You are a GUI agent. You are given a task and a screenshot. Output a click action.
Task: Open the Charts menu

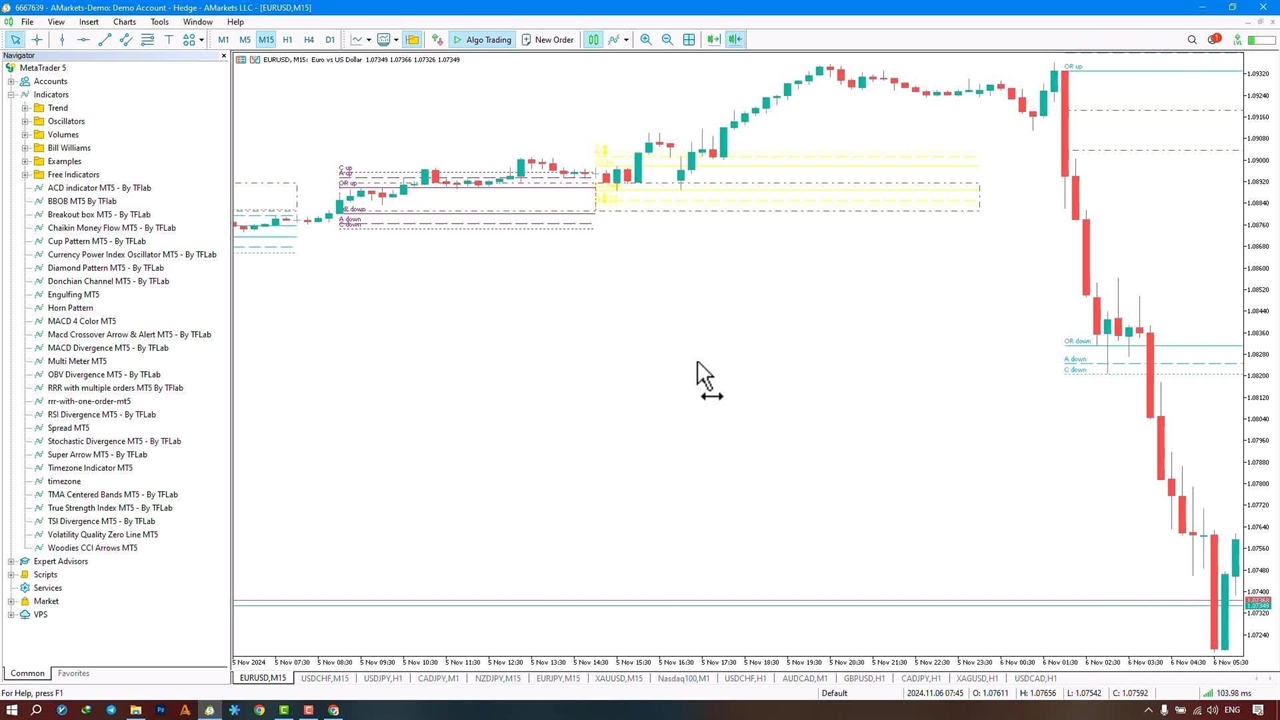pyautogui.click(x=124, y=22)
